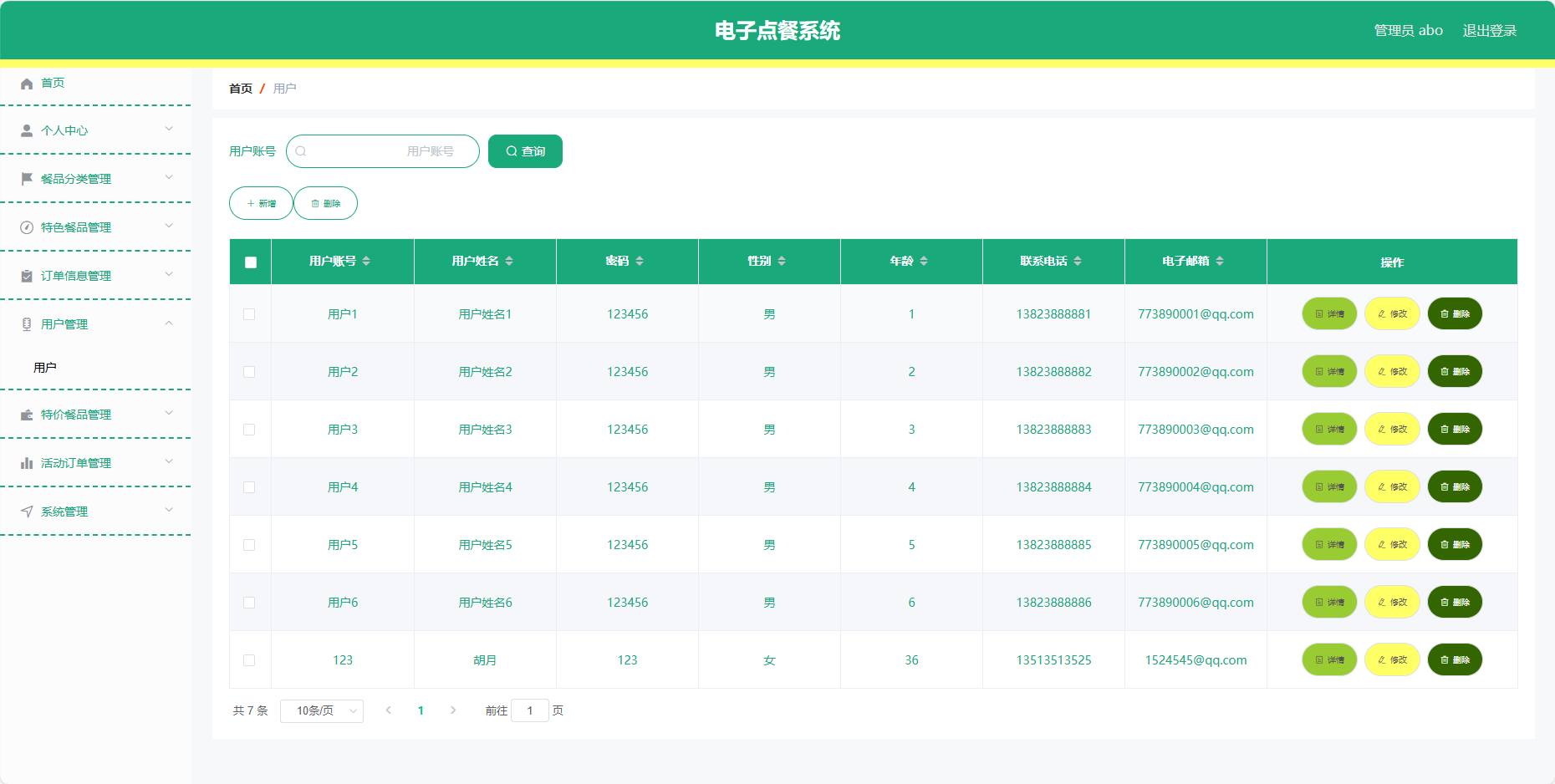Image resolution: width=1555 pixels, height=784 pixels.
Task: Open 活动订单管理 menu label
Action: (x=76, y=463)
